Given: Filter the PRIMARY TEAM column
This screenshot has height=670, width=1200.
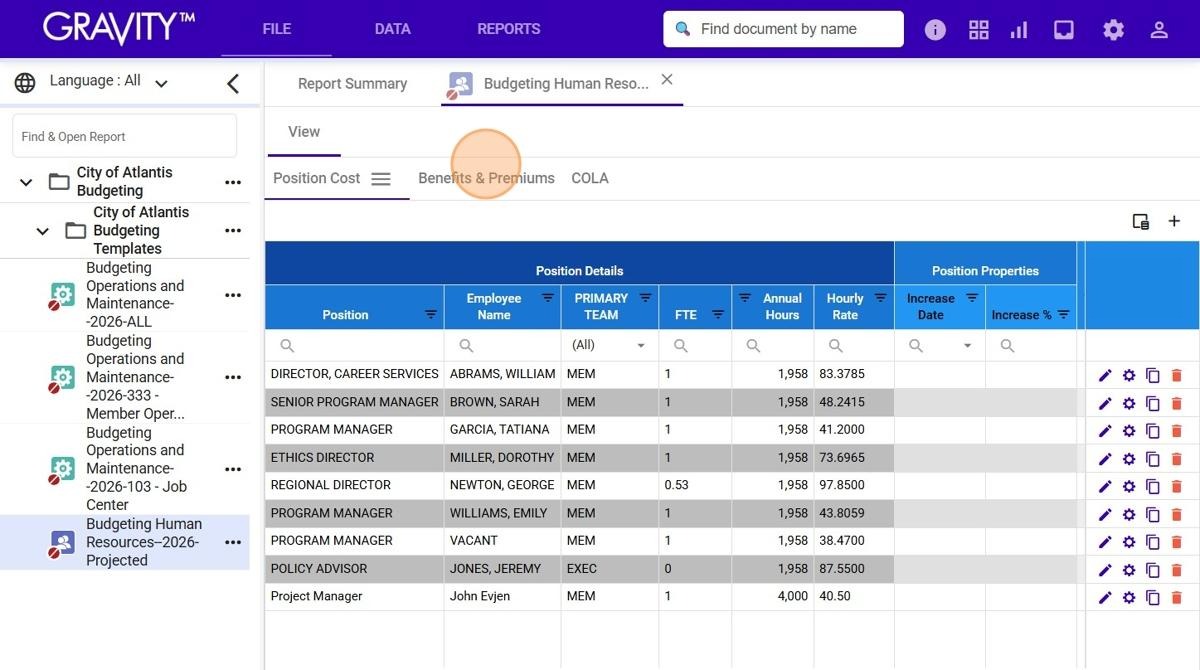Looking at the screenshot, I should (x=645, y=298).
